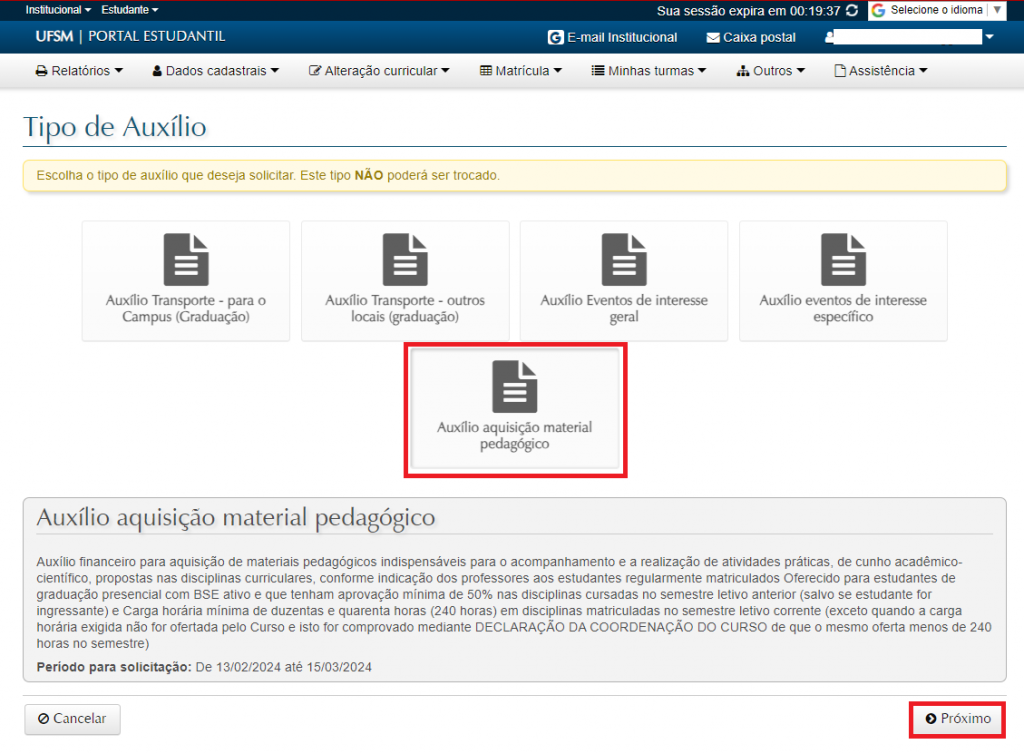Open the Assistência menu

[881, 71]
